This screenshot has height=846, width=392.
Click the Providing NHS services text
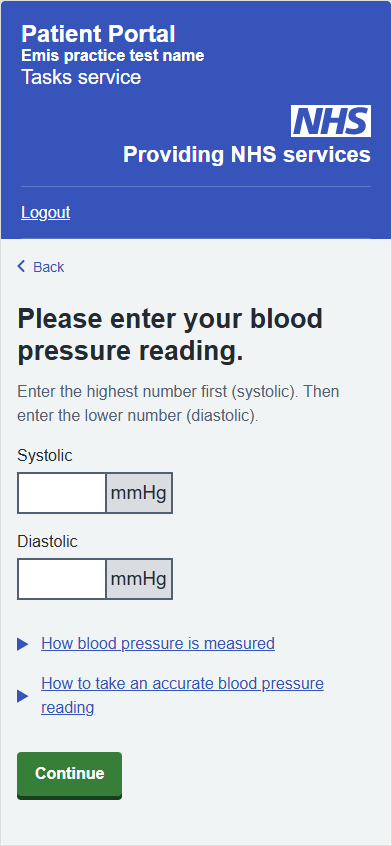point(247,155)
